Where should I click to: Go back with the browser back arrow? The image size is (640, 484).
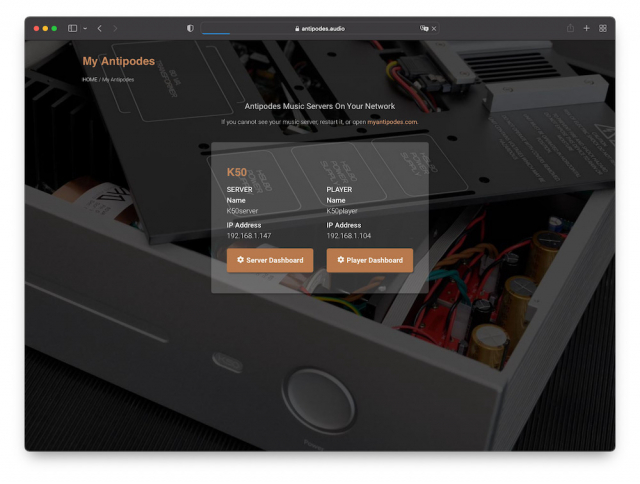click(x=100, y=28)
